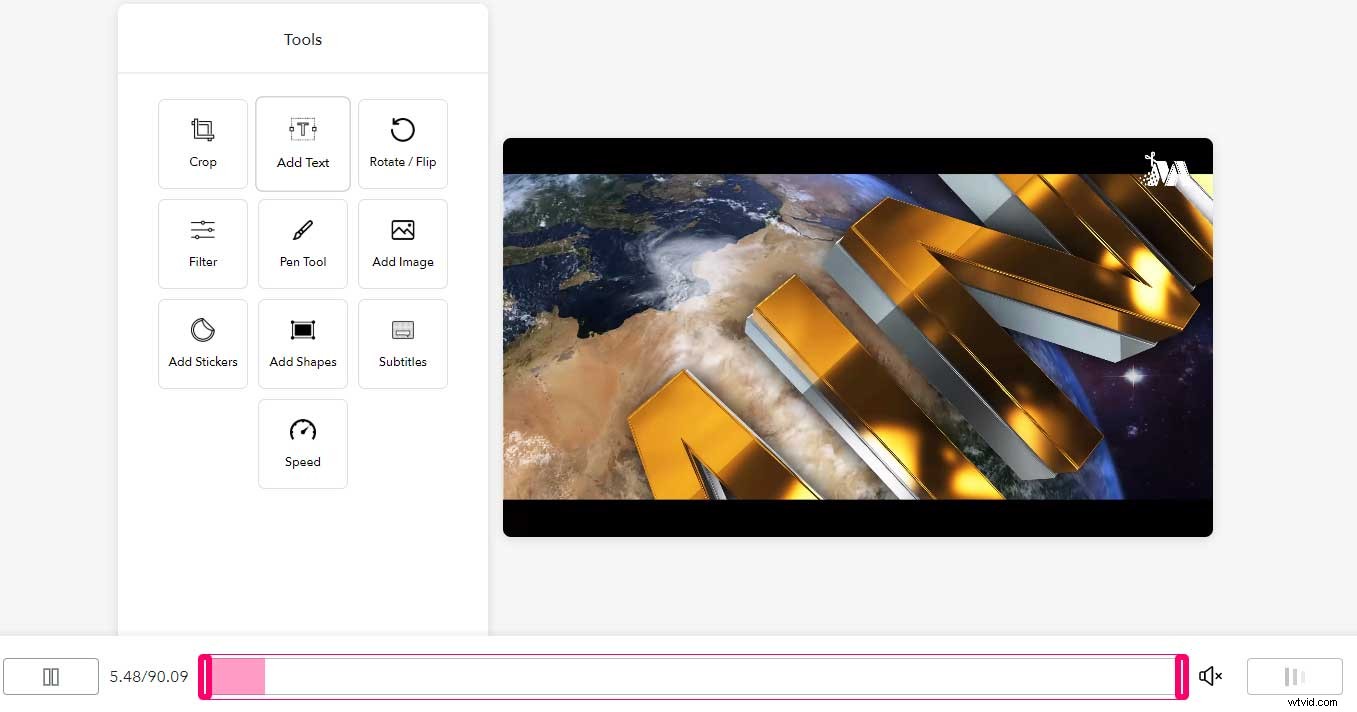
Task: Open the Add Text tool
Action: pos(303,143)
